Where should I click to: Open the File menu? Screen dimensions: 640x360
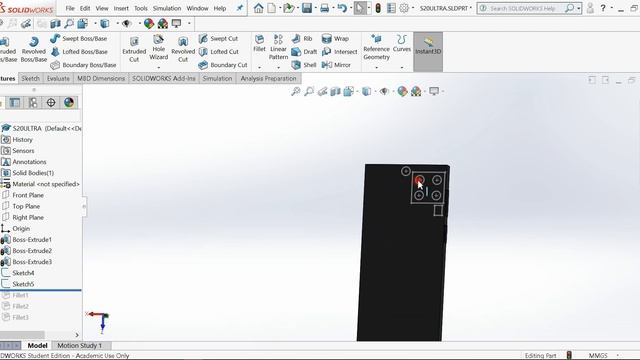(70, 8)
